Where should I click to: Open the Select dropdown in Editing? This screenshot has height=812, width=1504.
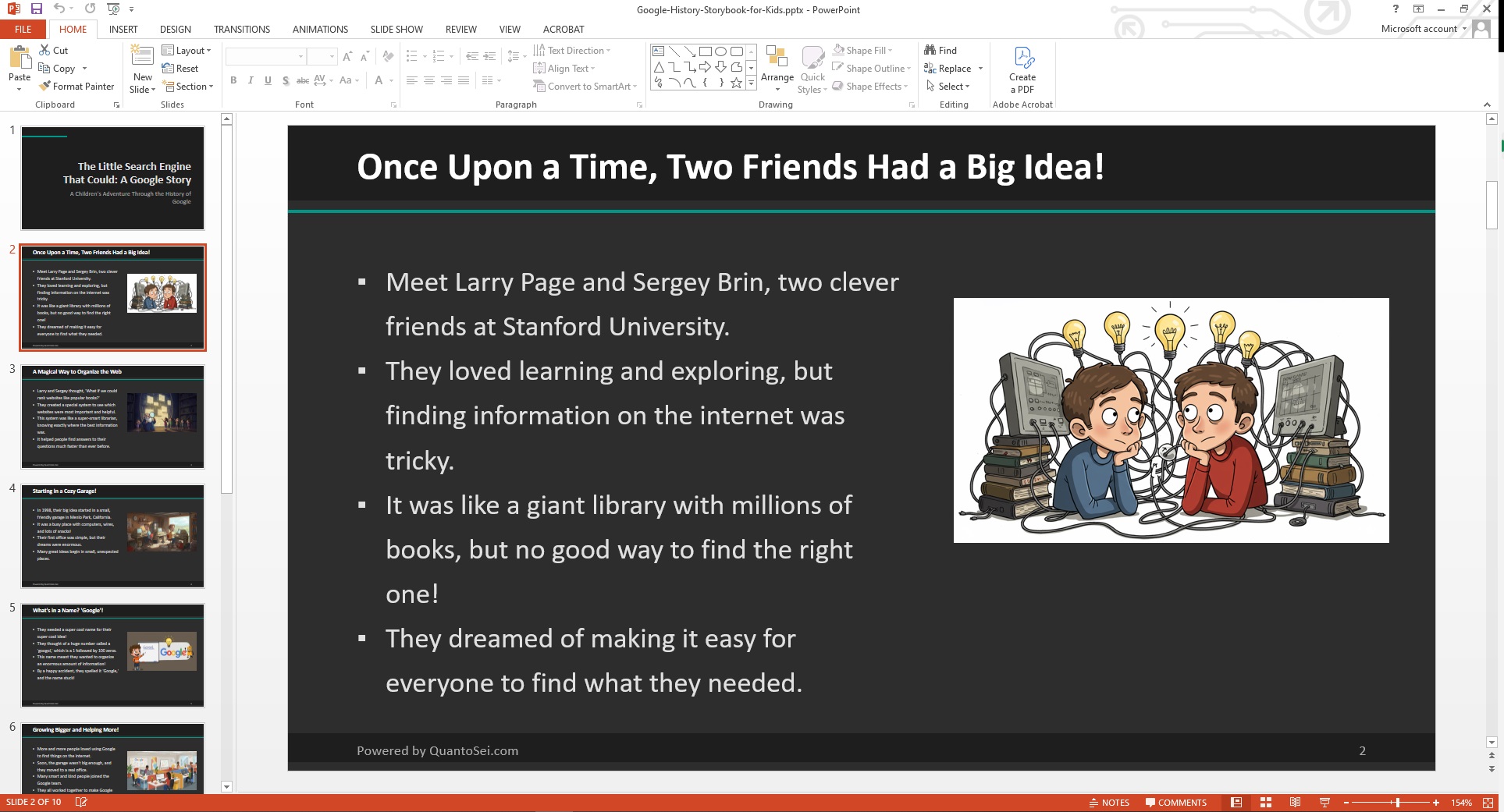[948, 87]
